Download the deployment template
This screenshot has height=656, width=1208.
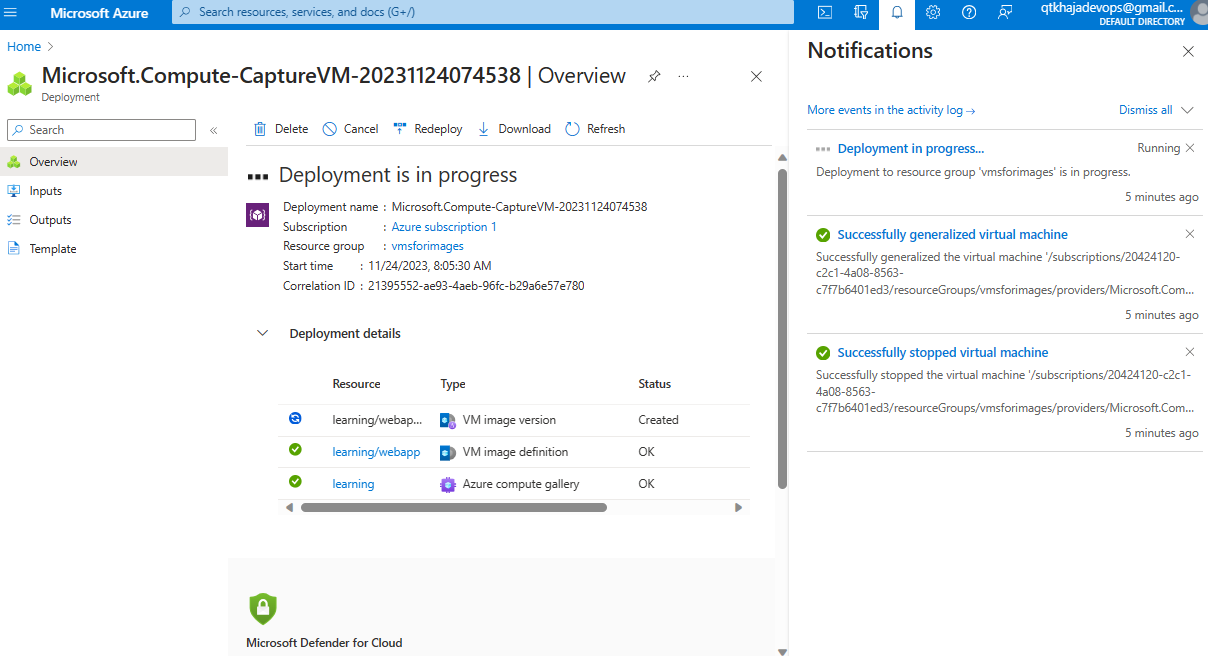coord(513,128)
